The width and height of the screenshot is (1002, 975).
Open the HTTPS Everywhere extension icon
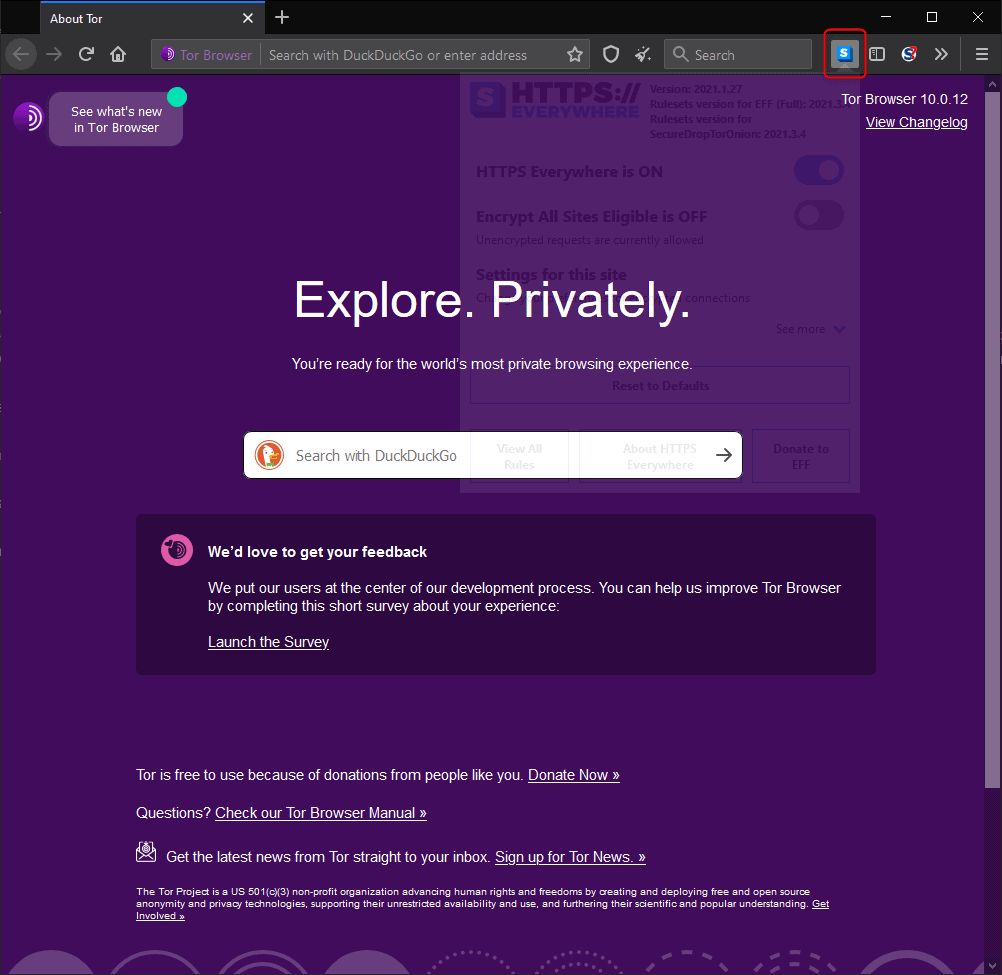(x=844, y=54)
